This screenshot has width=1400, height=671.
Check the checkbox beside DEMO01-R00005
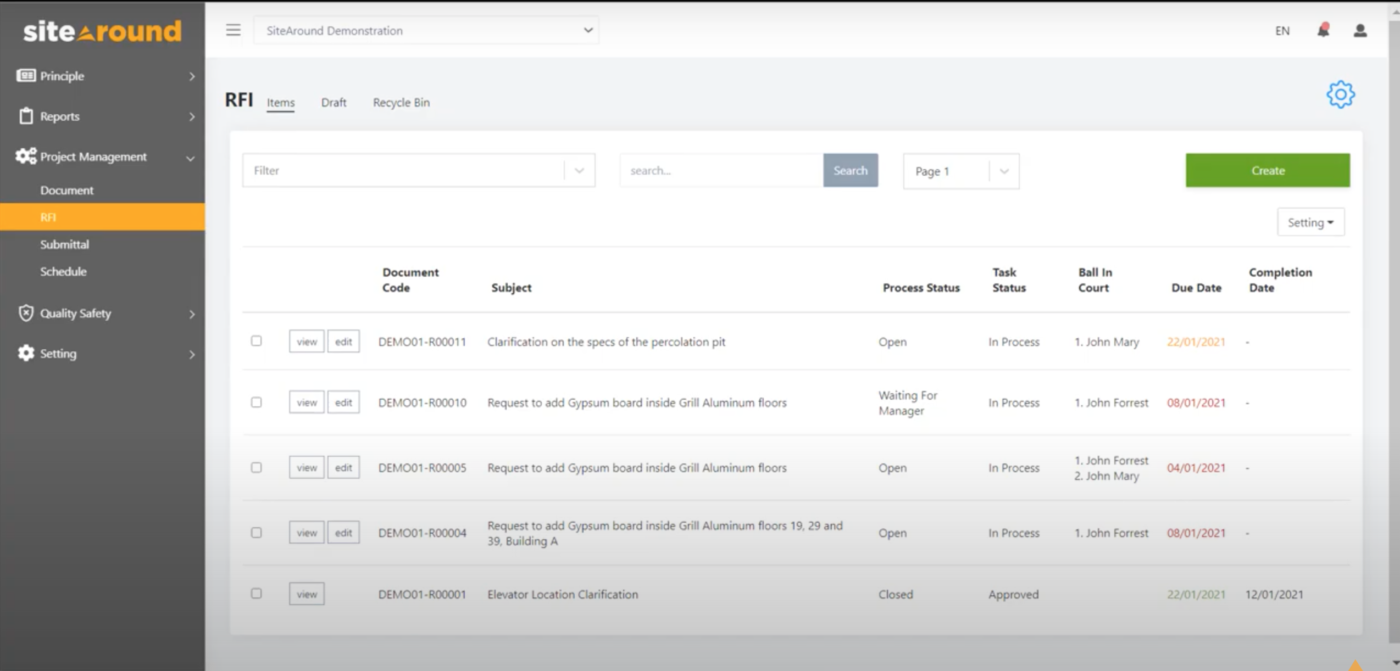coord(256,467)
